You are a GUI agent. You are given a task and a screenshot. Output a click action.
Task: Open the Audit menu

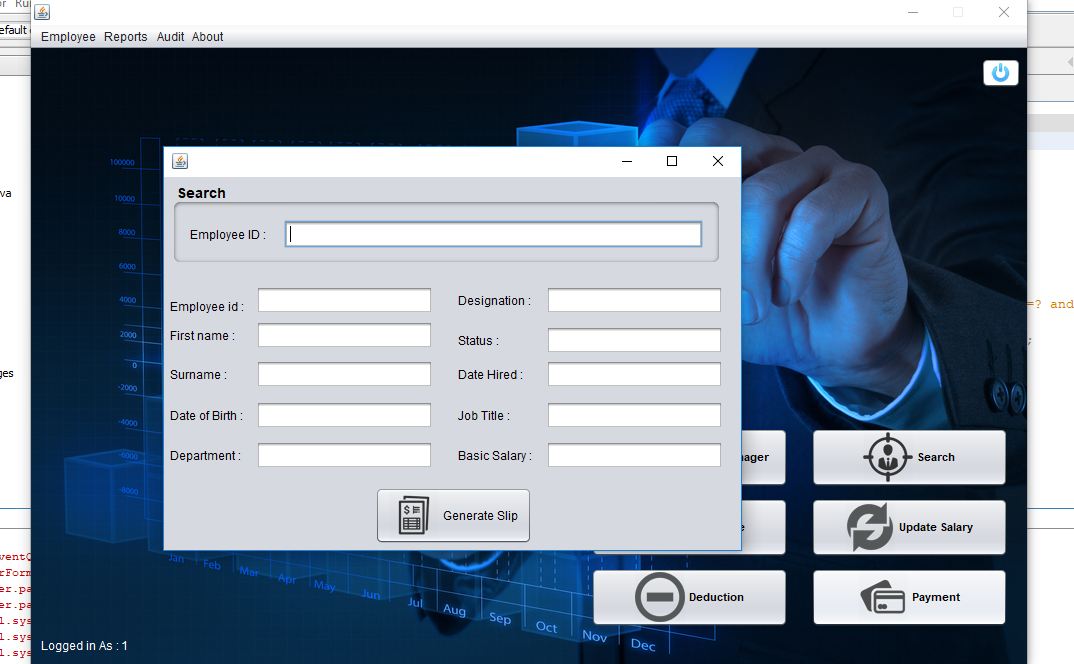[170, 37]
